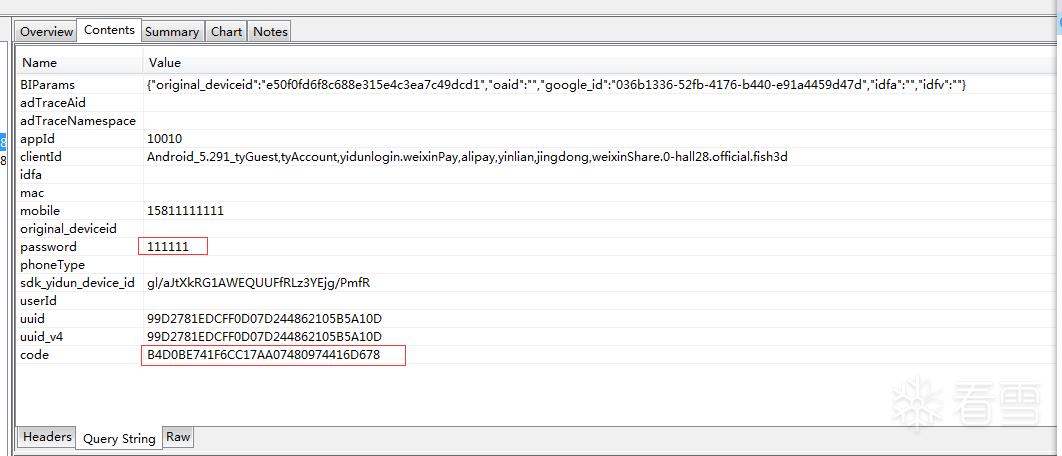Select the userId row
1062x456 pixels.
pyautogui.click(x=534, y=301)
